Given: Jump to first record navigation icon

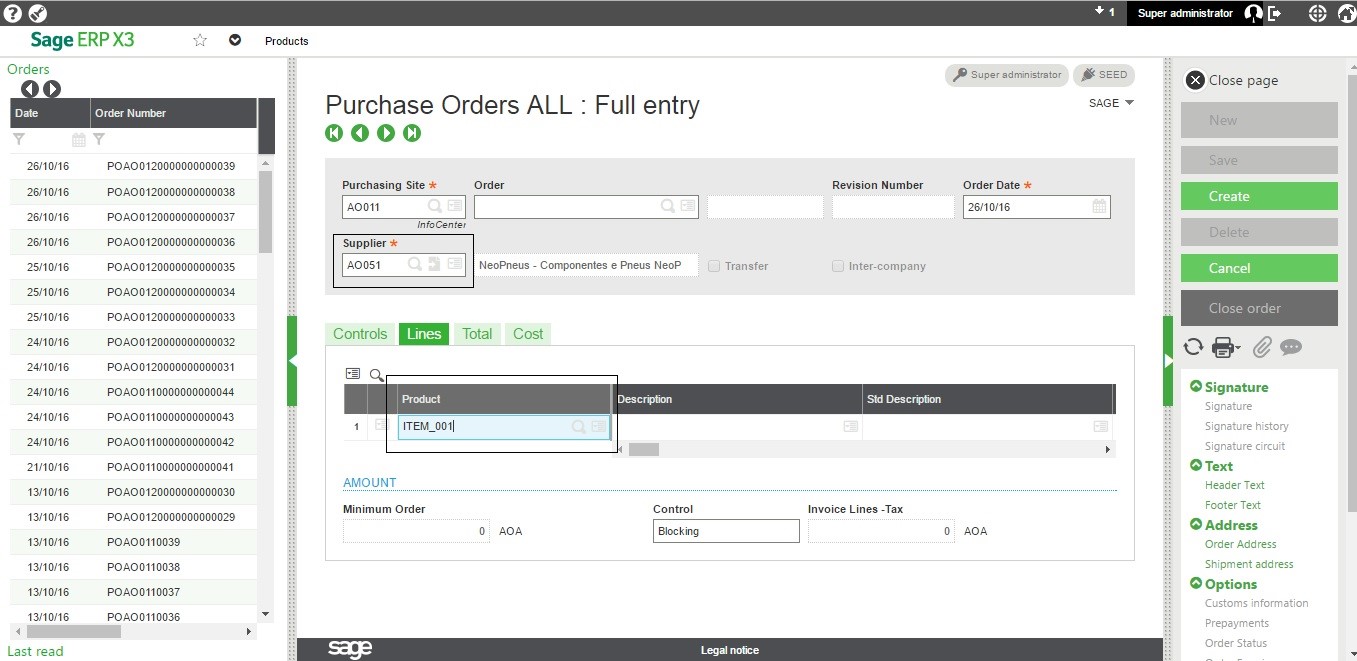Looking at the screenshot, I should [334, 133].
